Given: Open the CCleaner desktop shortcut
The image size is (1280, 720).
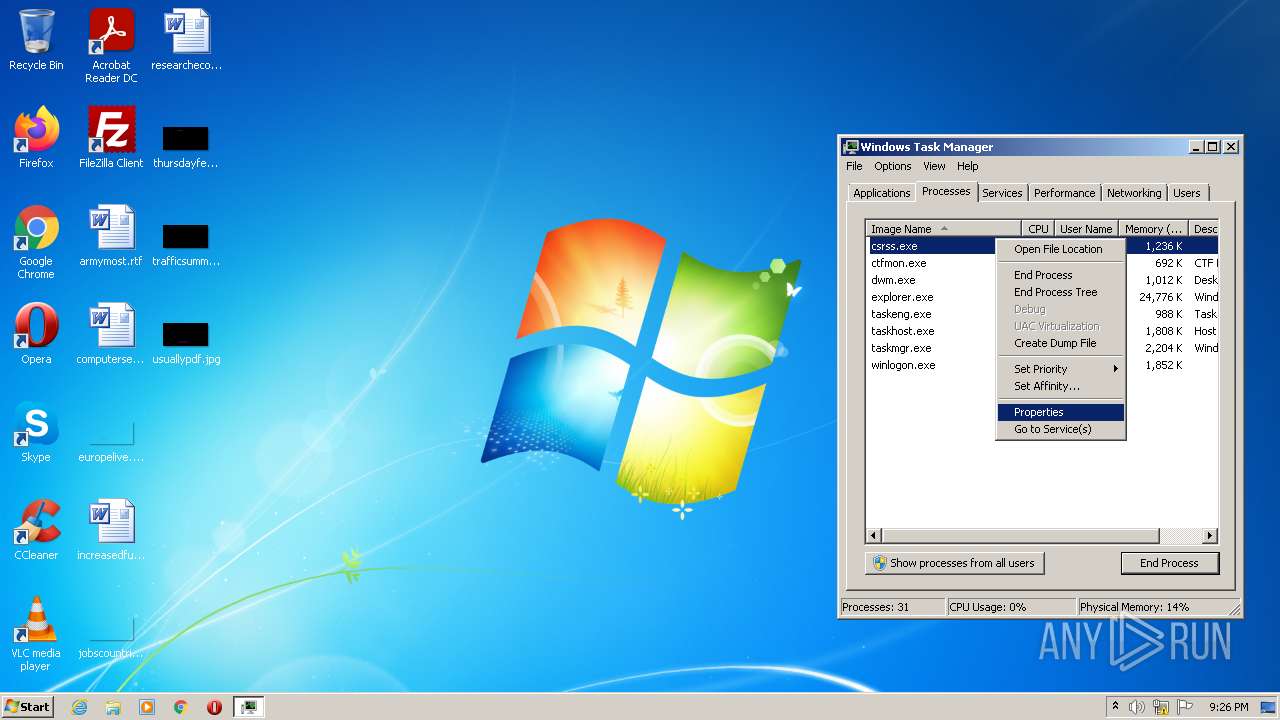Looking at the screenshot, I should point(36,530).
